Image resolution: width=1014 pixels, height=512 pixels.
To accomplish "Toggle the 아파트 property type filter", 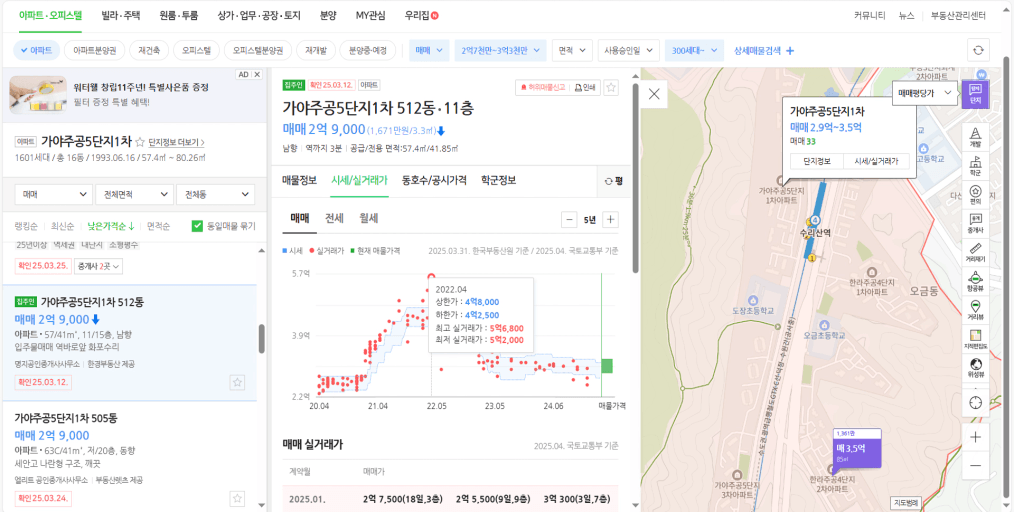I will 38,50.
